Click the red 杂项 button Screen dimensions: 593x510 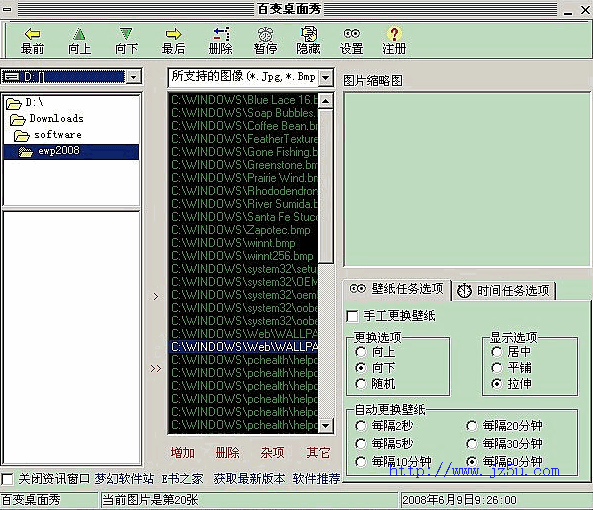(x=272, y=453)
